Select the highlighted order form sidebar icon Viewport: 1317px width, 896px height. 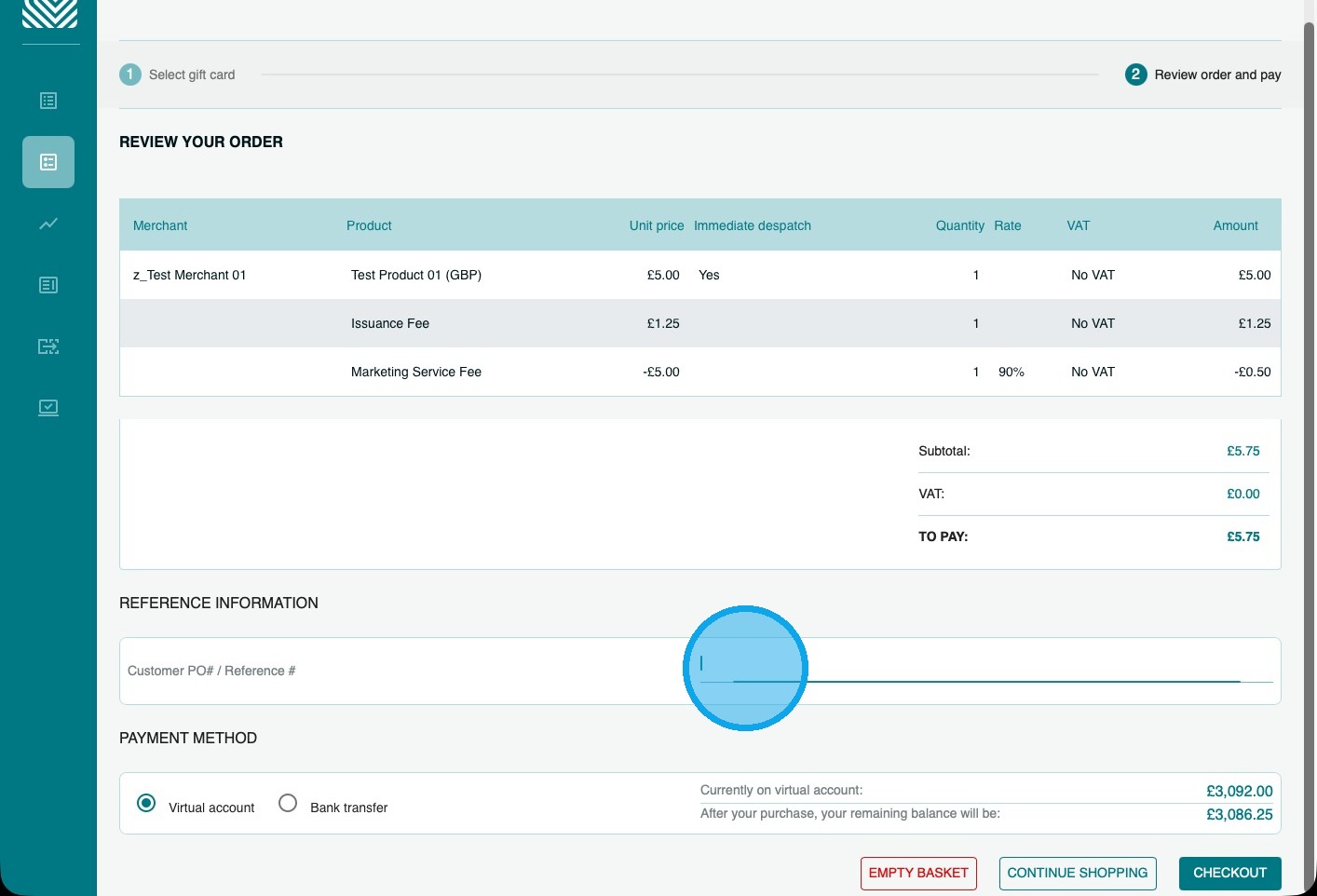click(x=48, y=162)
